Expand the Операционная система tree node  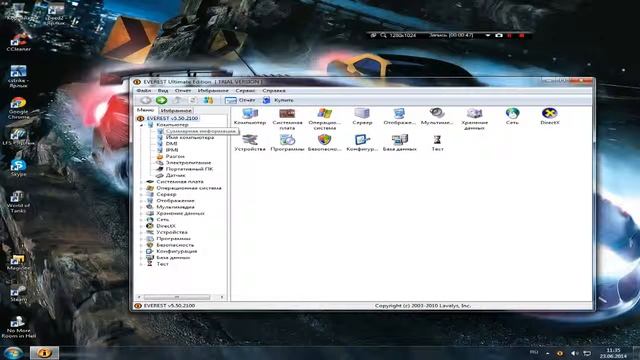coord(142,188)
